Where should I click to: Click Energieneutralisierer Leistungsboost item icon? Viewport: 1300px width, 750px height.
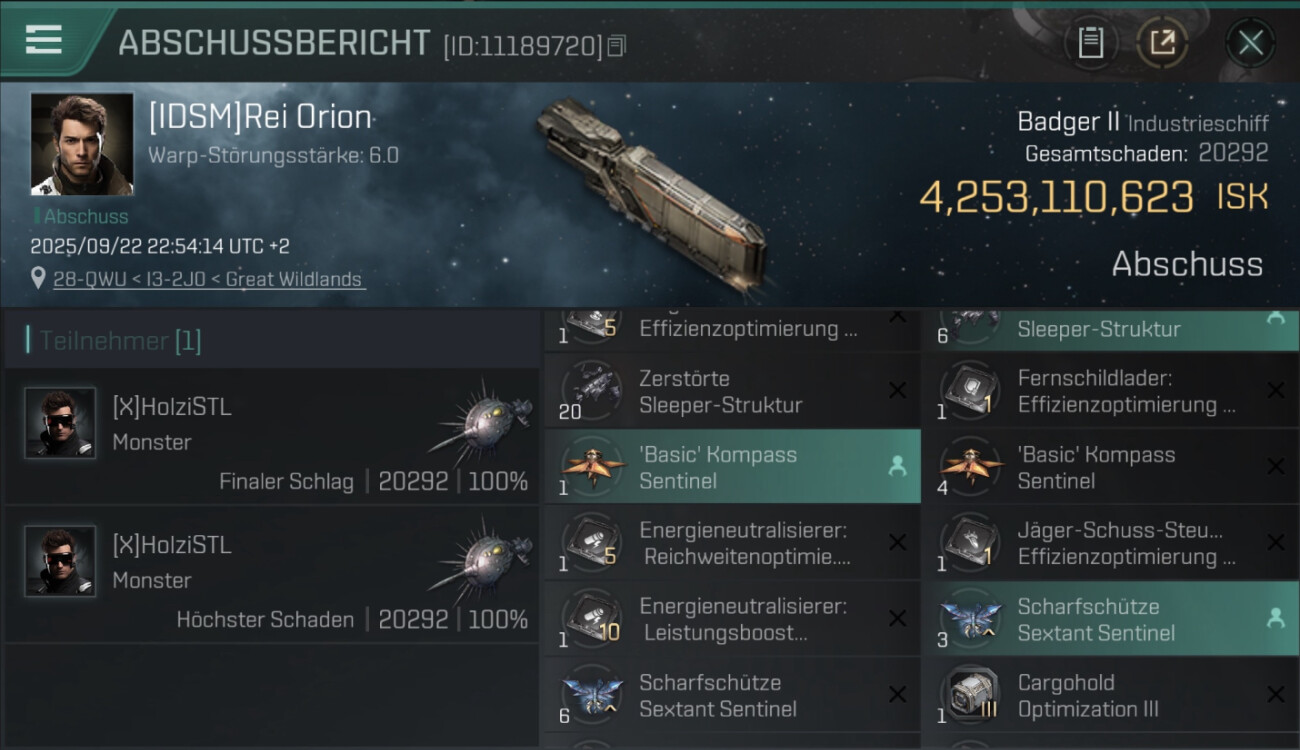click(x=590, y=619)
